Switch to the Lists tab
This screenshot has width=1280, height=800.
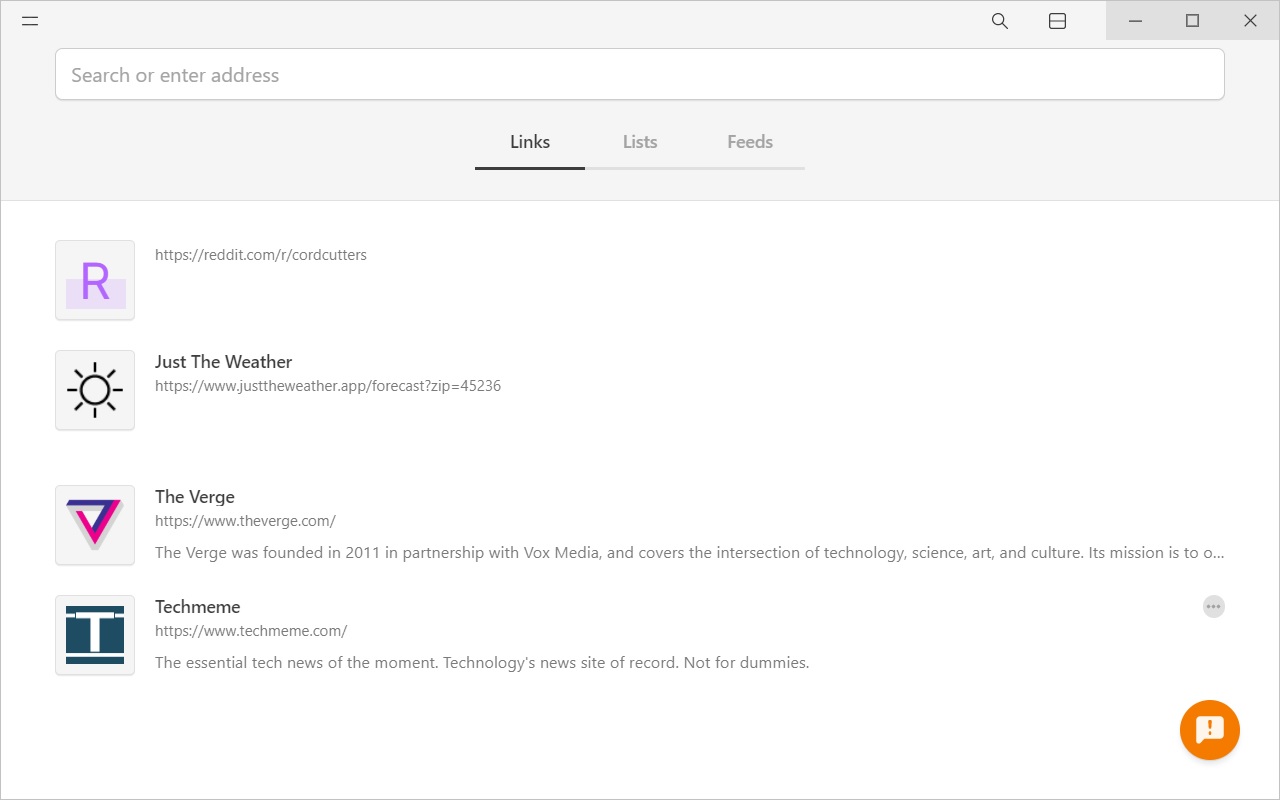click(640, 142)
